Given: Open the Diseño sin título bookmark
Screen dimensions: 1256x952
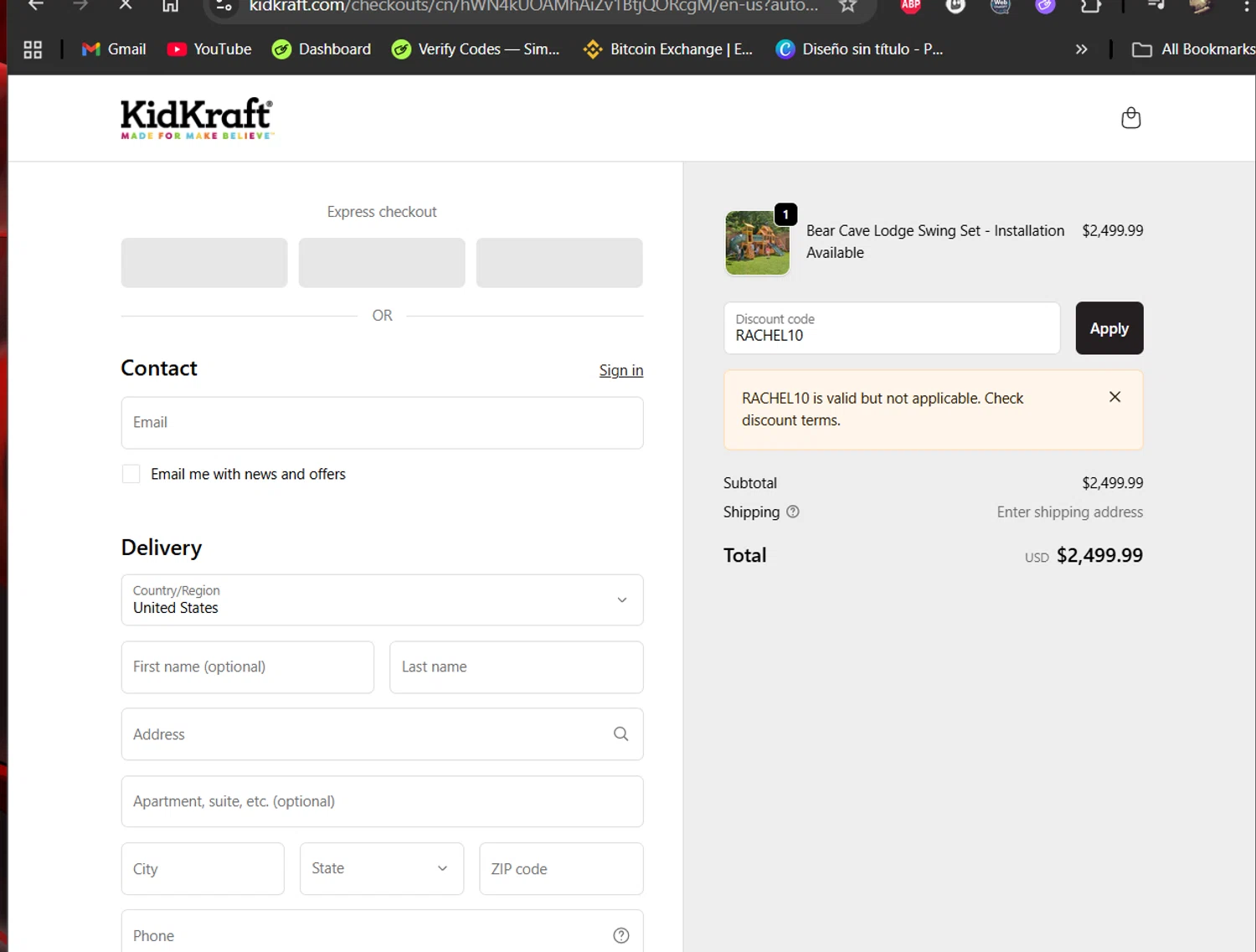Looking at the screenshot, I should click(859, 49).
